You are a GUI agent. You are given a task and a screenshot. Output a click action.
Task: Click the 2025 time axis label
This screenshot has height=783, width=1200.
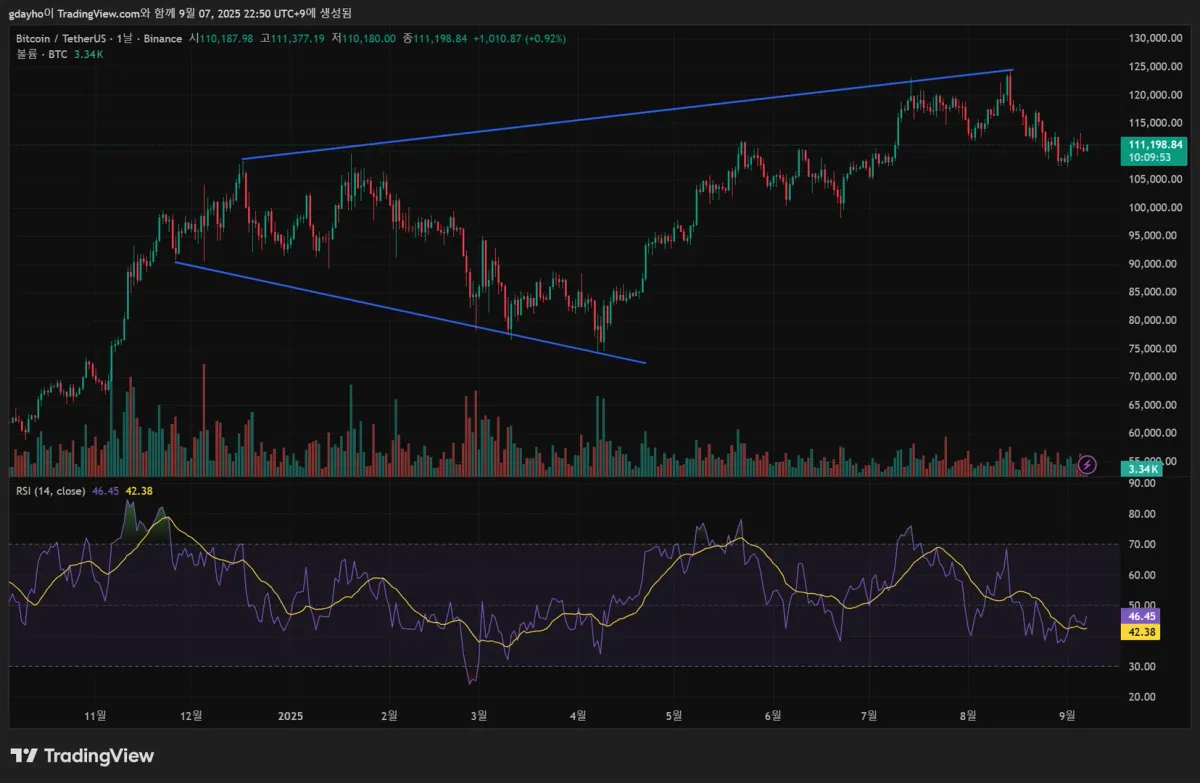pos(290,716)
